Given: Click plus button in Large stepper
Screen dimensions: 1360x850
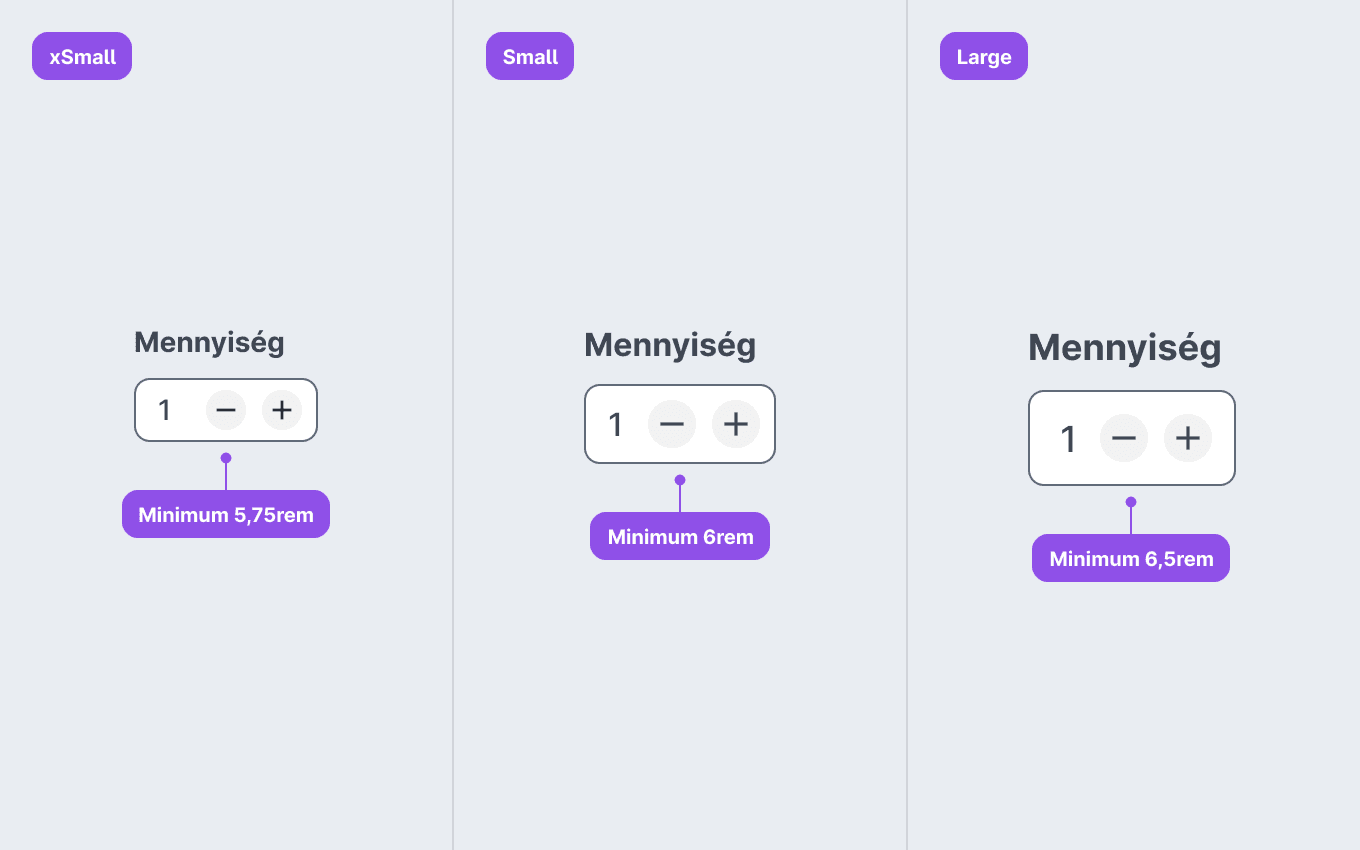Looking at the screenshot, I should [x=1188, y=438].
